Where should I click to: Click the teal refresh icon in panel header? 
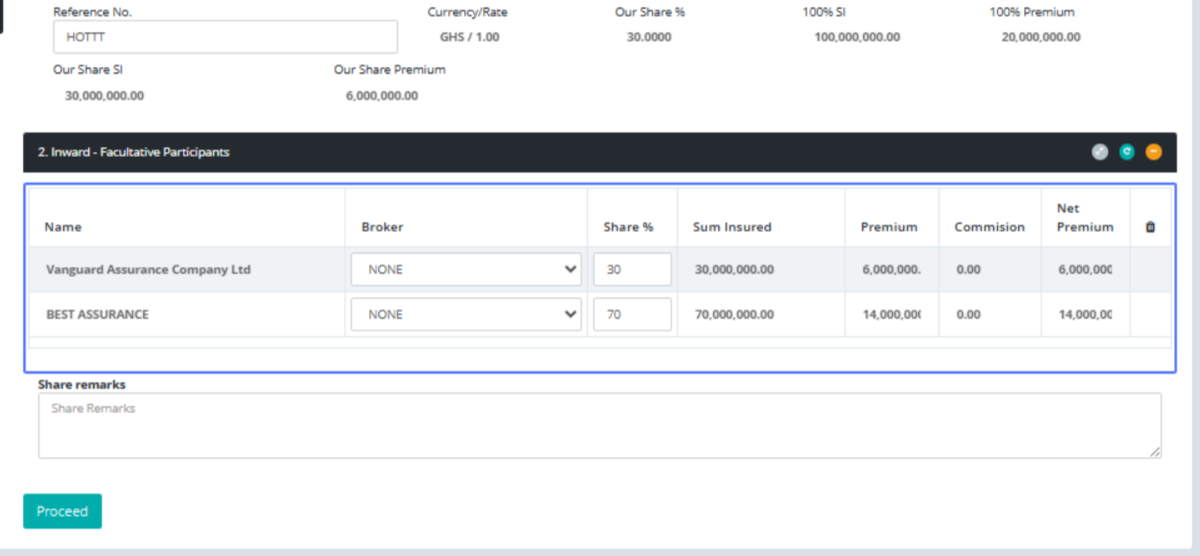click(x=1127, y=152)
